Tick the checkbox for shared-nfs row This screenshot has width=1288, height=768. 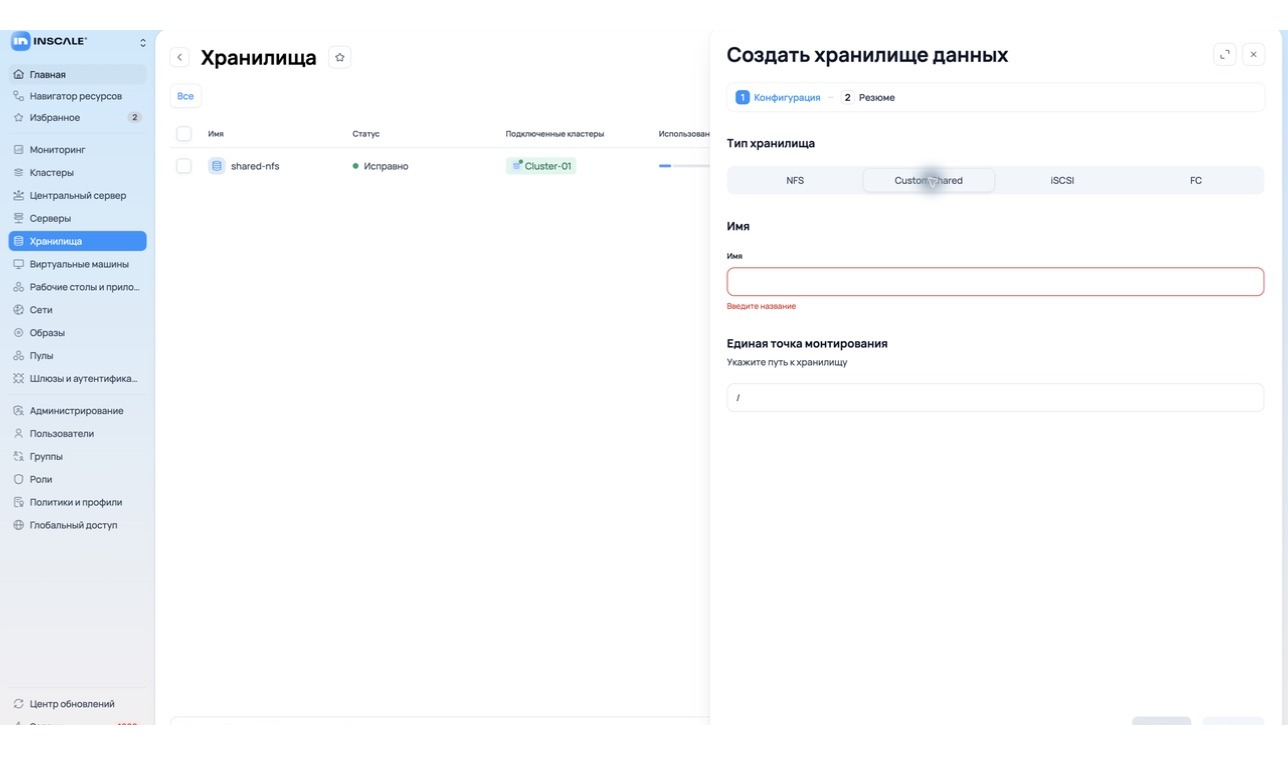coord(184,166)
